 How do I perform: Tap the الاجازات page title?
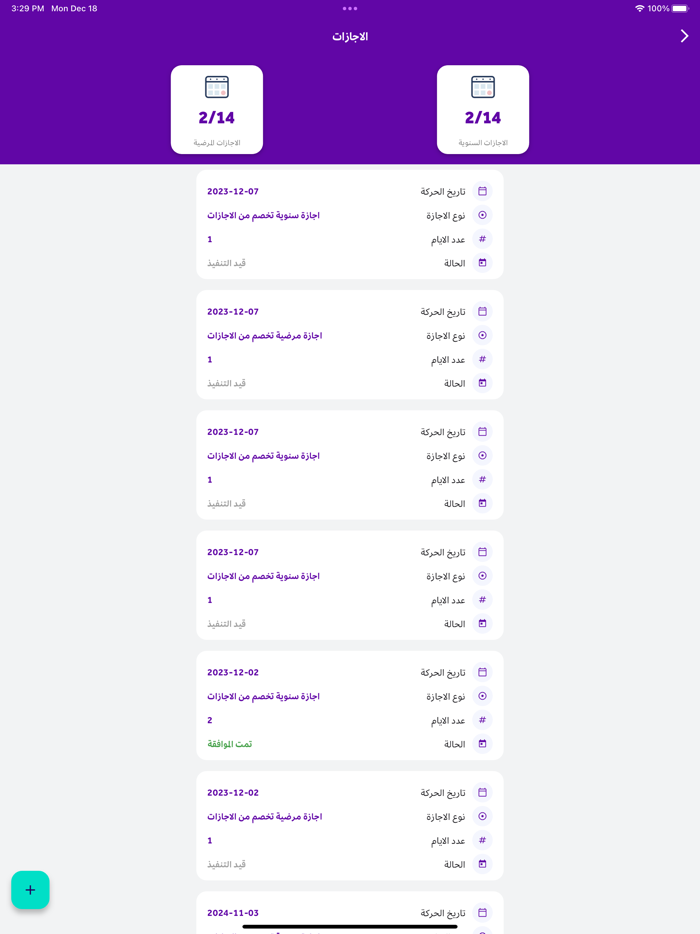[x=350, y=35]
